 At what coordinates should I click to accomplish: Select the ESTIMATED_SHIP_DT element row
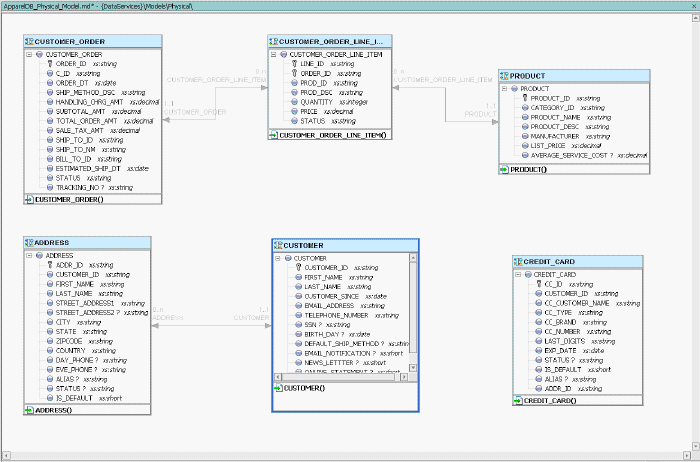[x=98, y=168]
